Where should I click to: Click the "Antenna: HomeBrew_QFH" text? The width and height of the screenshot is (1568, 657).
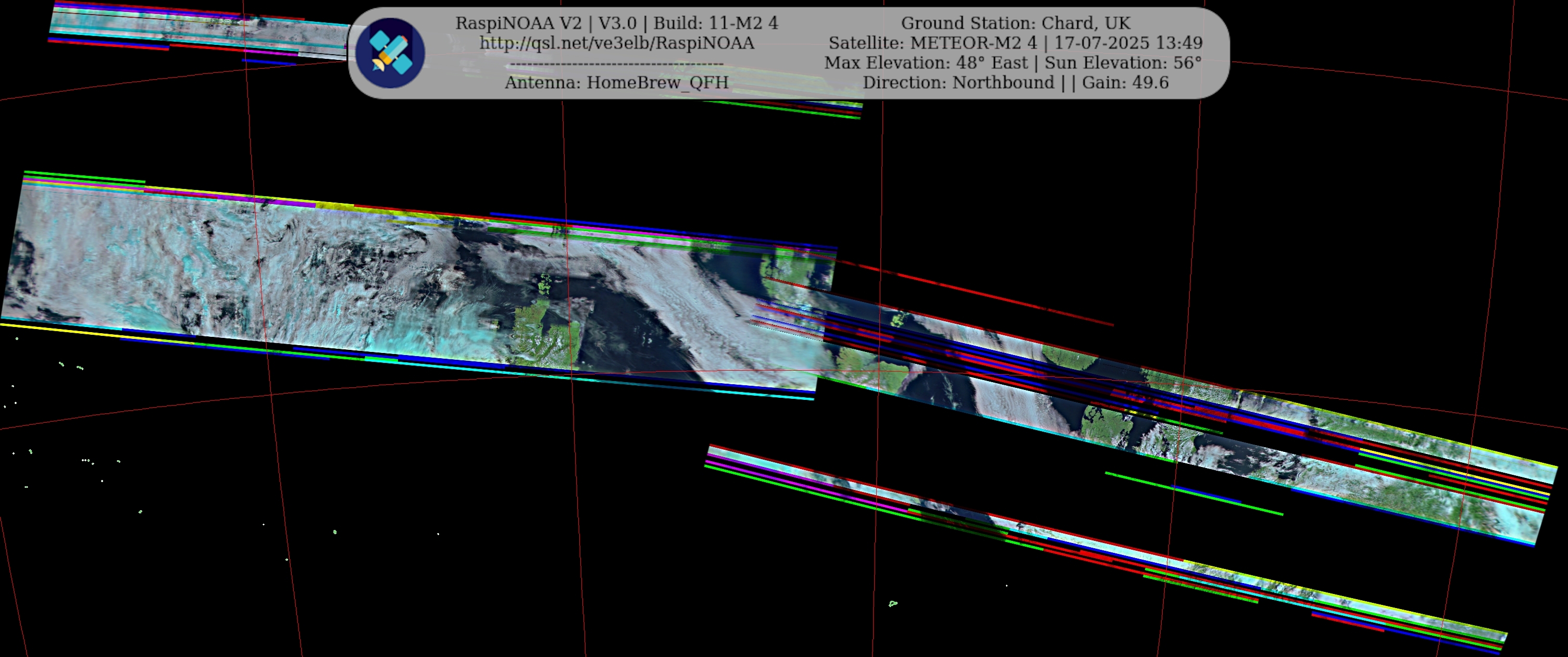[x=617, y=83]
